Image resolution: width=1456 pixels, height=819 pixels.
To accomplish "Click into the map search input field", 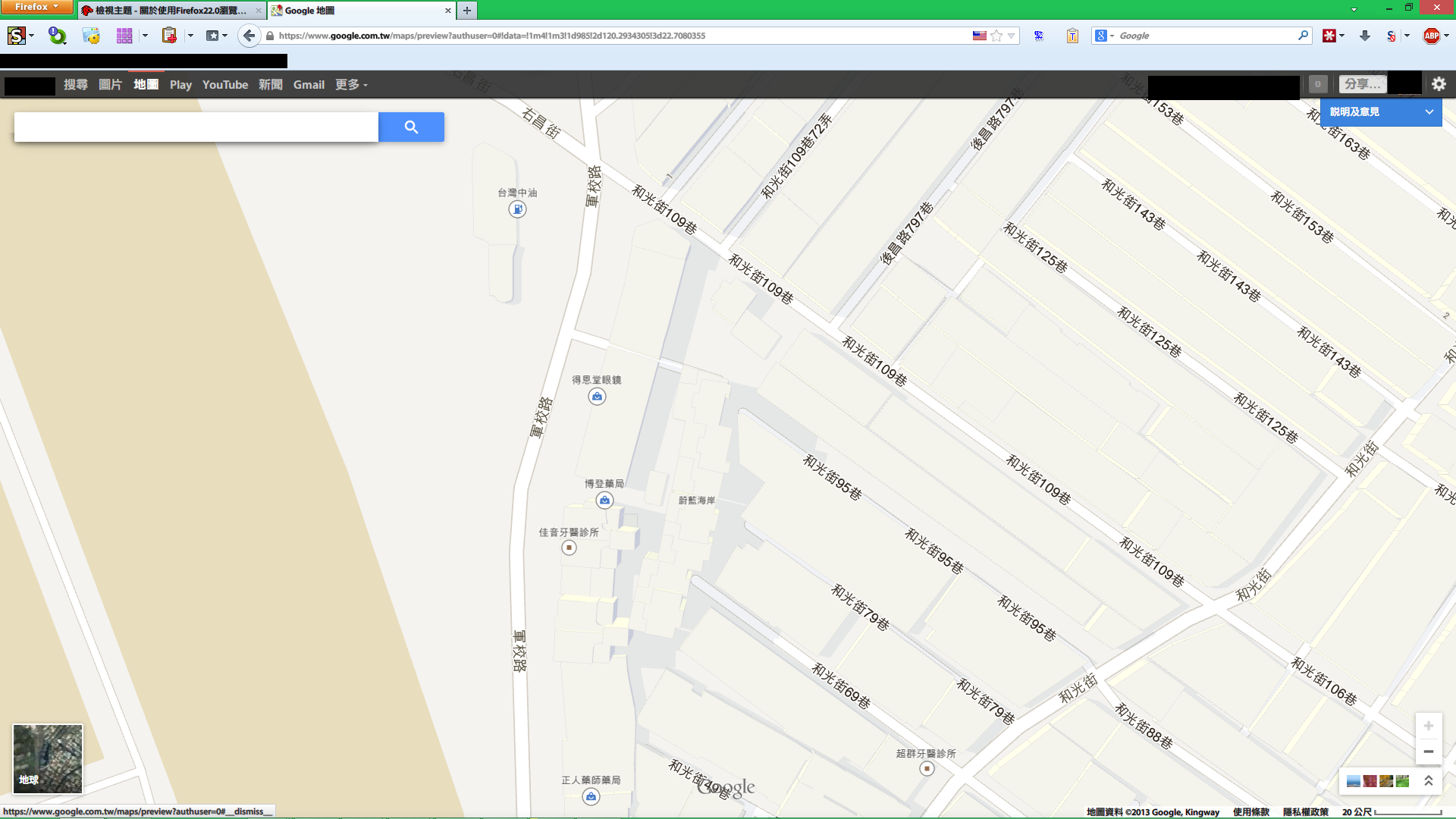I will click(196, 127).
